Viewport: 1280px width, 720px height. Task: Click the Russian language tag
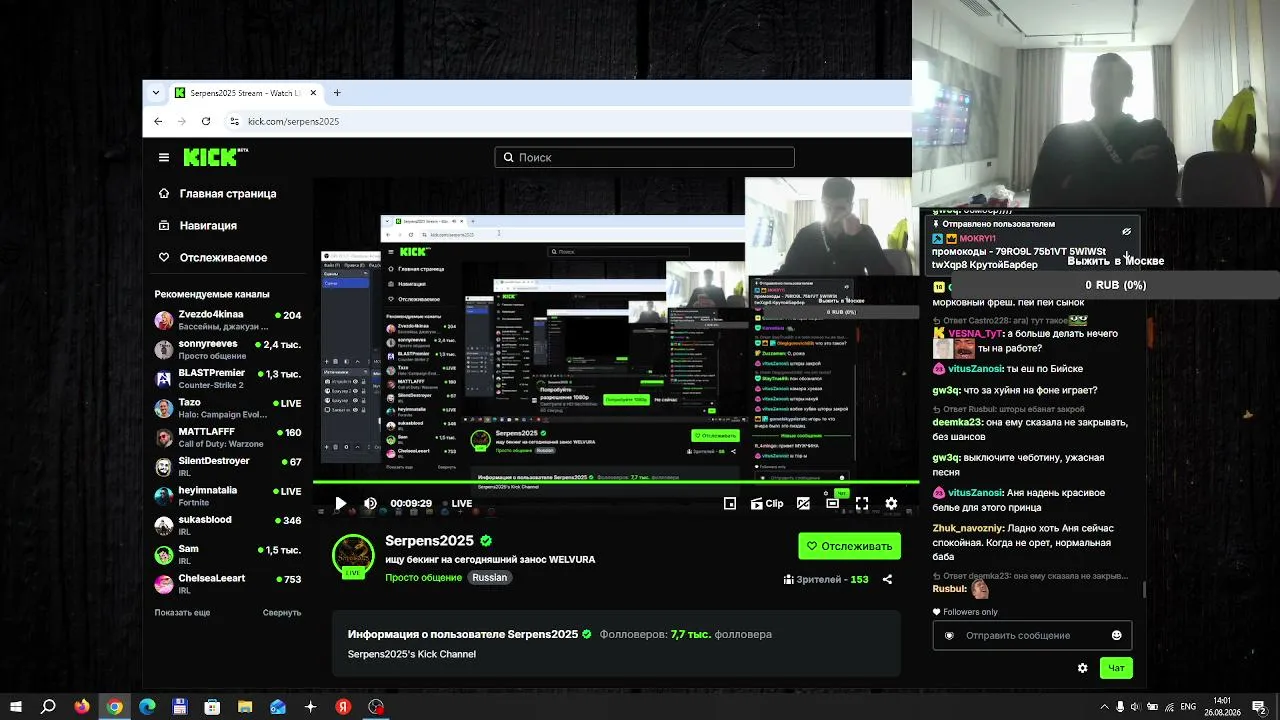pyautogui.click(x=490, y=578)
